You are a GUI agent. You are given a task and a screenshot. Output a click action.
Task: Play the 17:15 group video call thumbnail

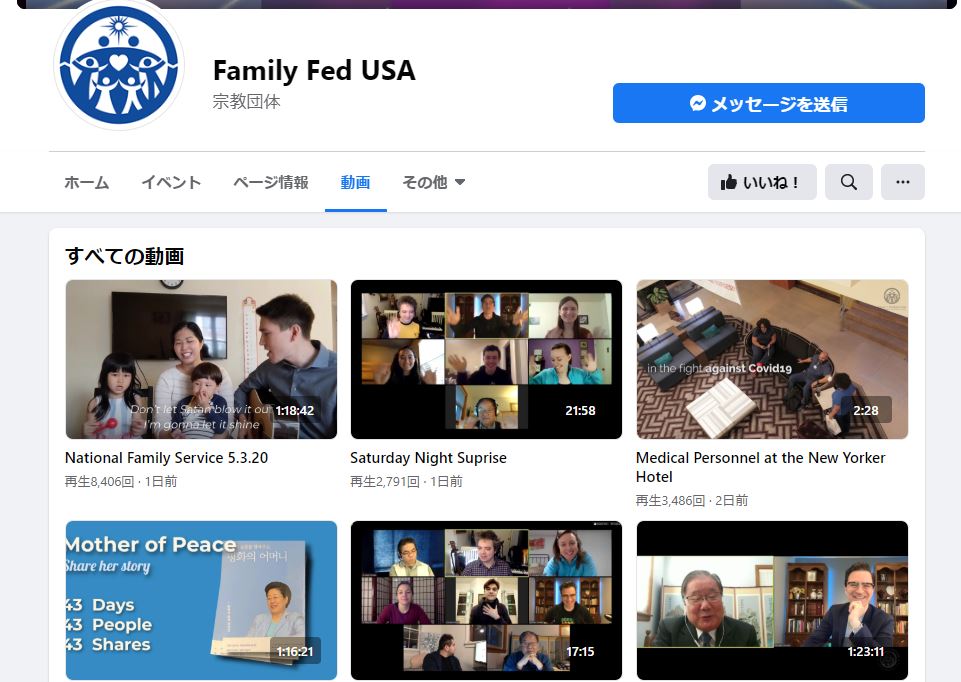tap(486, 601)
